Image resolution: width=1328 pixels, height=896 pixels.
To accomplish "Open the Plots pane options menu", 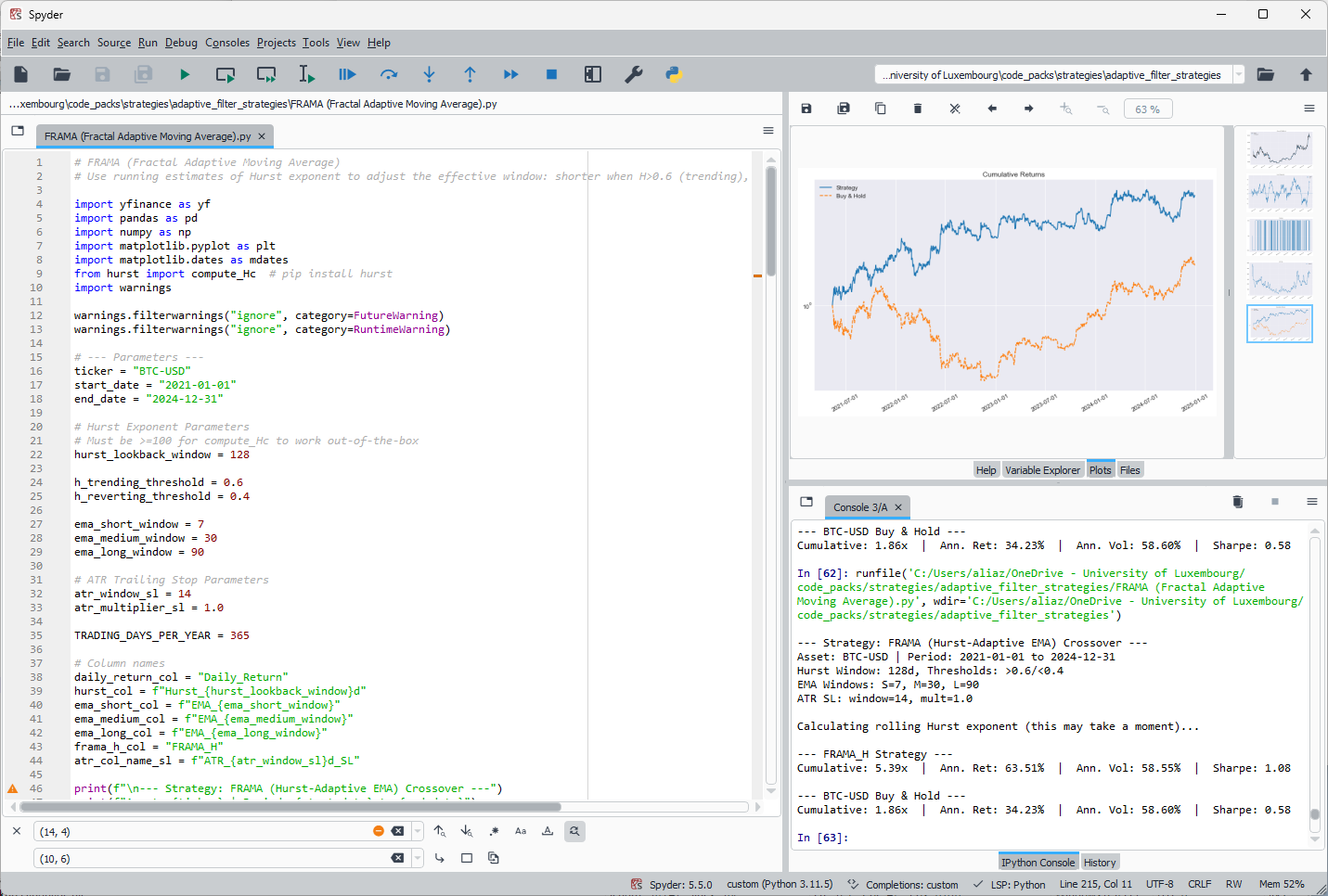I will click(x=1309, y=109).
